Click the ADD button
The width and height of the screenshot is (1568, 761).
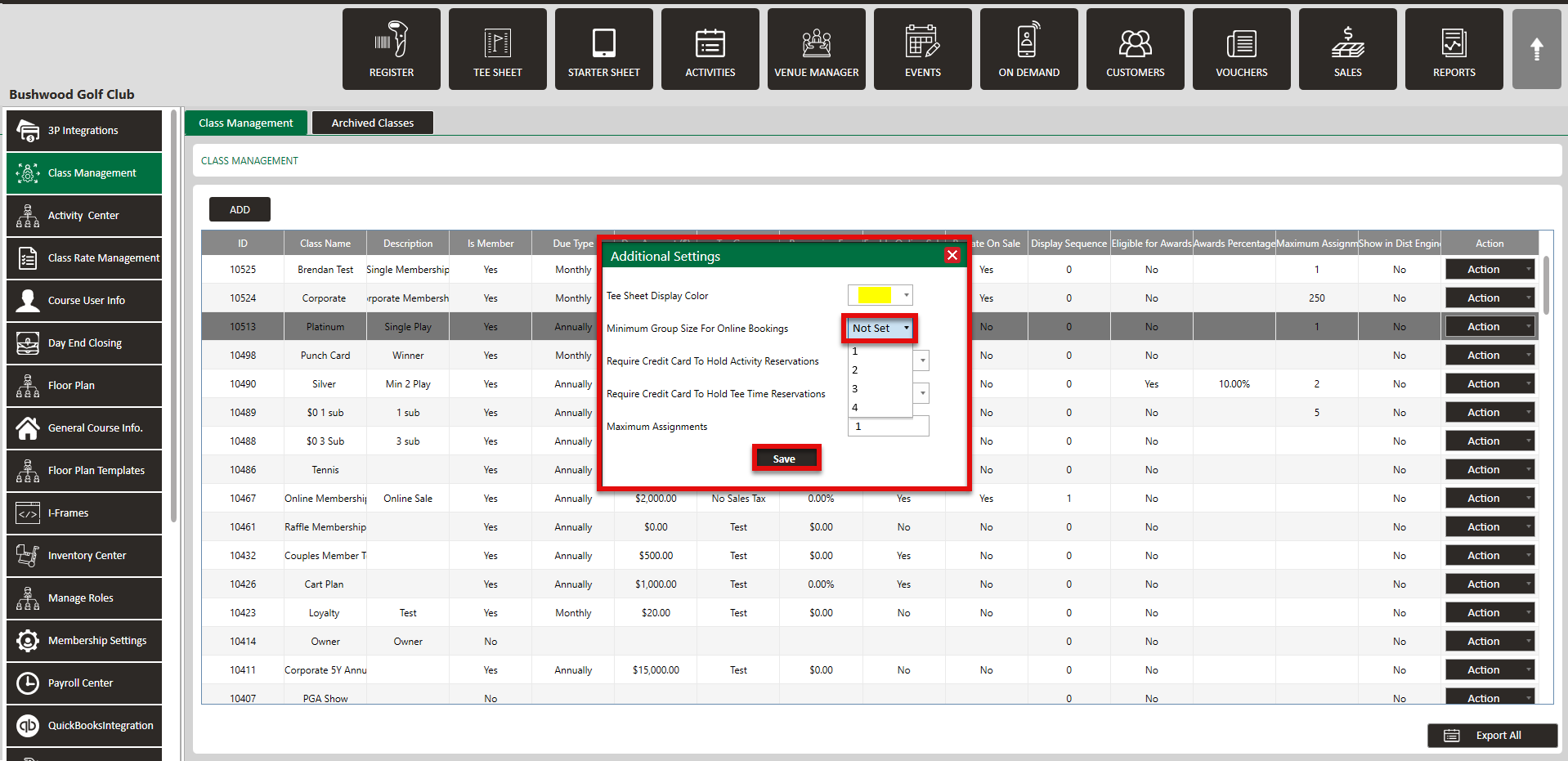pyautogui.click(x=240, y=210)
